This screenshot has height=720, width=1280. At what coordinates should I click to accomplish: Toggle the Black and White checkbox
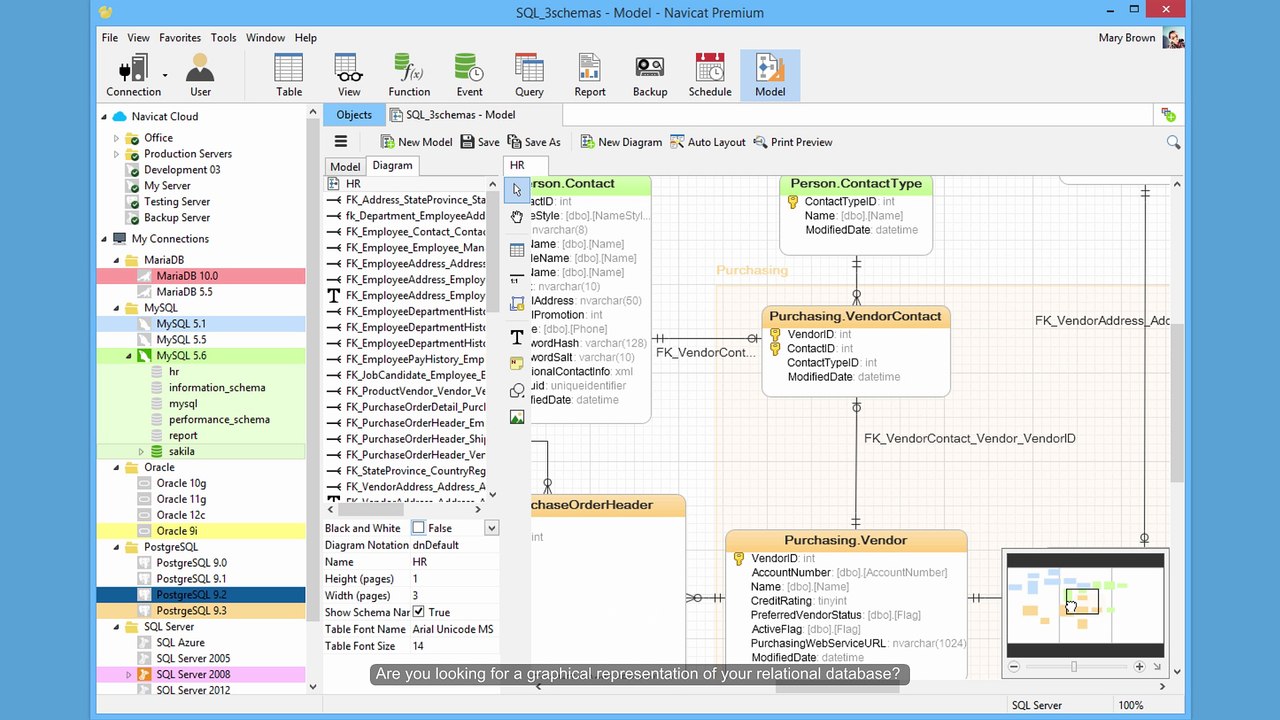click(418, 528)
